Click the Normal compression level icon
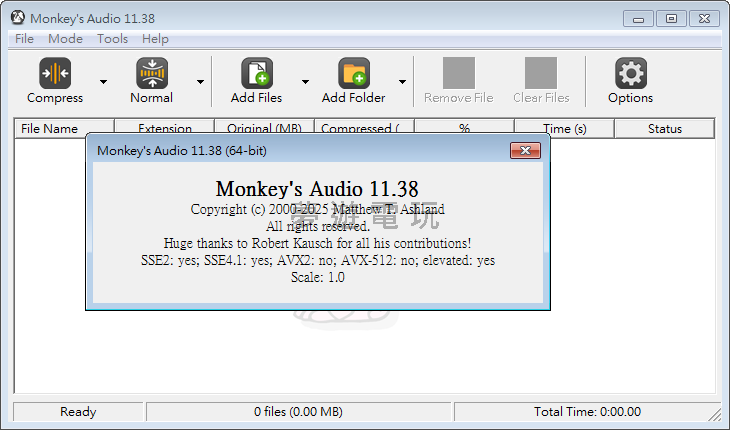The height and width of the screenshot is (430, 730). pyautogui.click(x=151, y=73)
